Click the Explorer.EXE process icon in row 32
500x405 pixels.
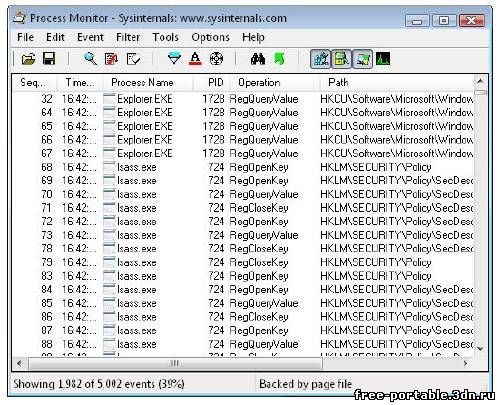[109, 99]
